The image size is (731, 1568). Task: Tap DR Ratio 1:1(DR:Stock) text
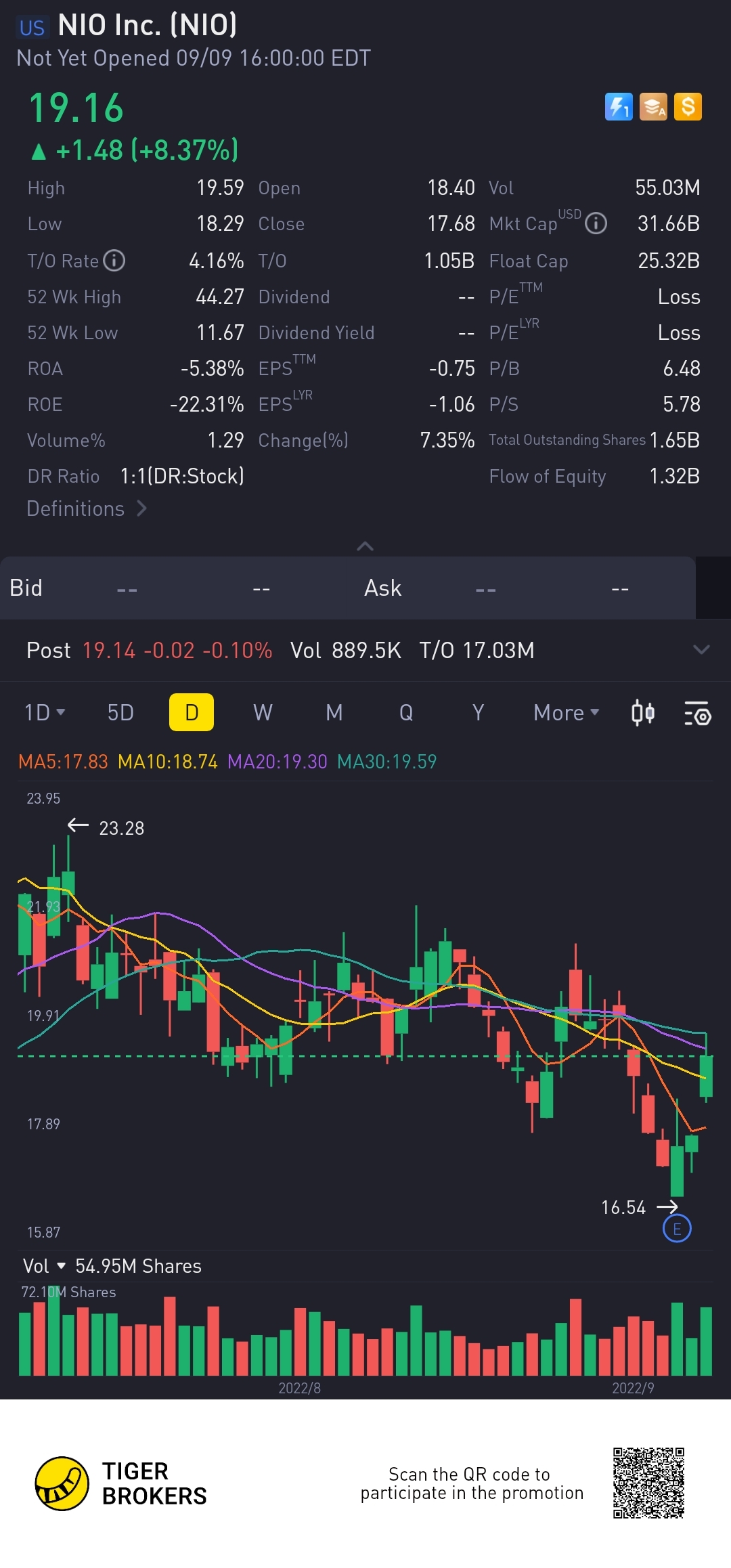pos(182,476)
